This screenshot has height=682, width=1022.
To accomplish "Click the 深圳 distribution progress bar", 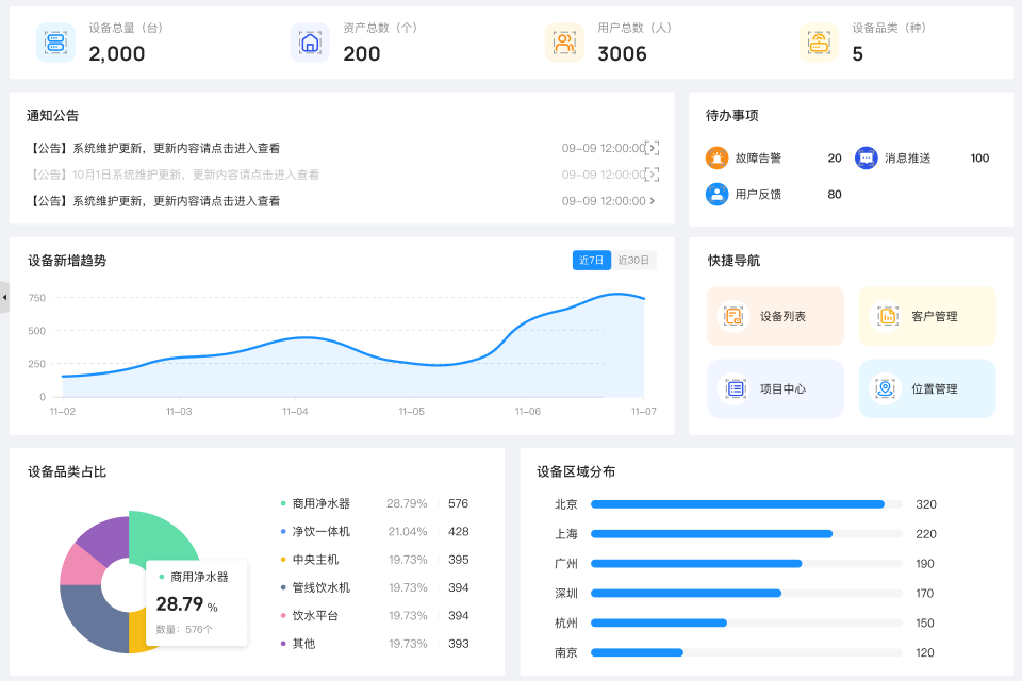I will coord(747,593).
